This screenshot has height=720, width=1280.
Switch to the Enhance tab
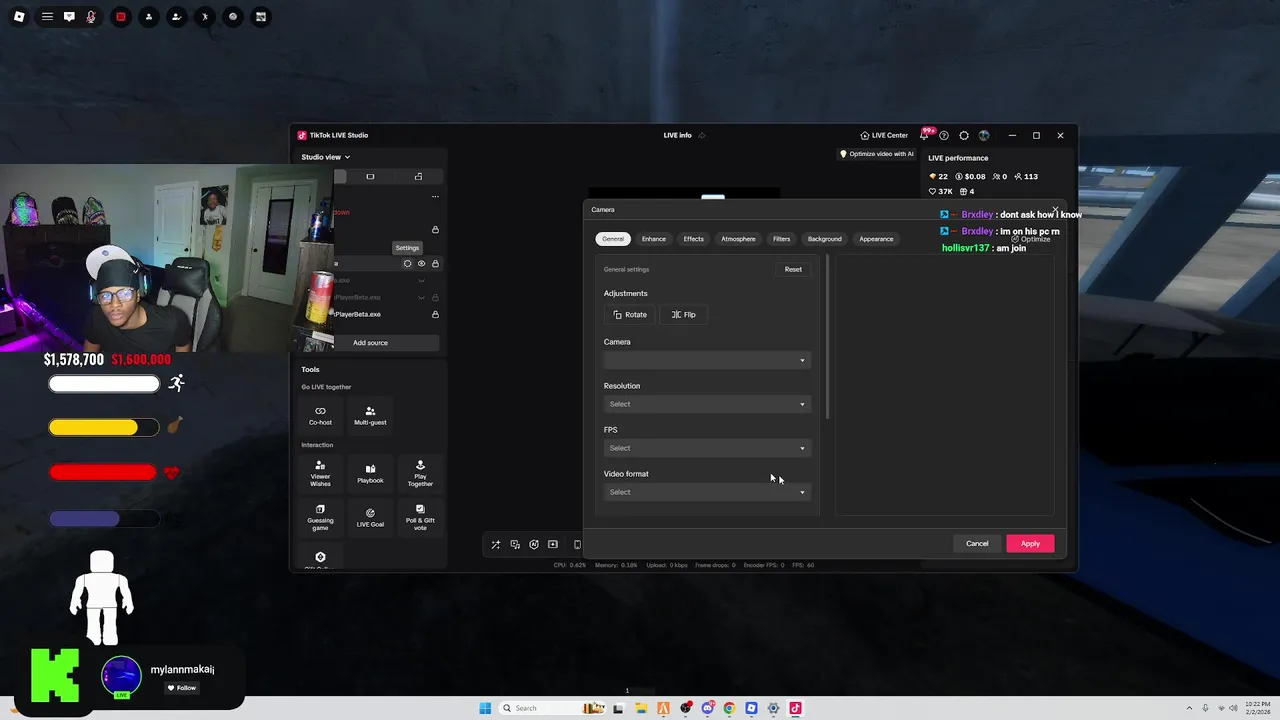tap(654, 239)
